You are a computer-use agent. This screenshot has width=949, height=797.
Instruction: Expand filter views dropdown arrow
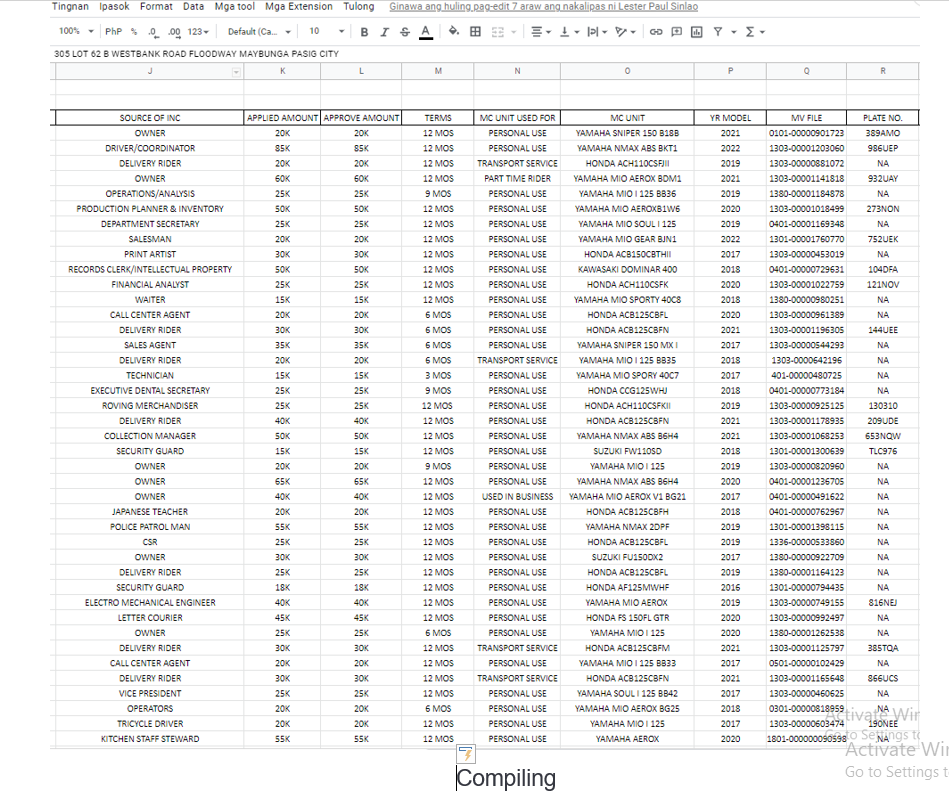734,32
